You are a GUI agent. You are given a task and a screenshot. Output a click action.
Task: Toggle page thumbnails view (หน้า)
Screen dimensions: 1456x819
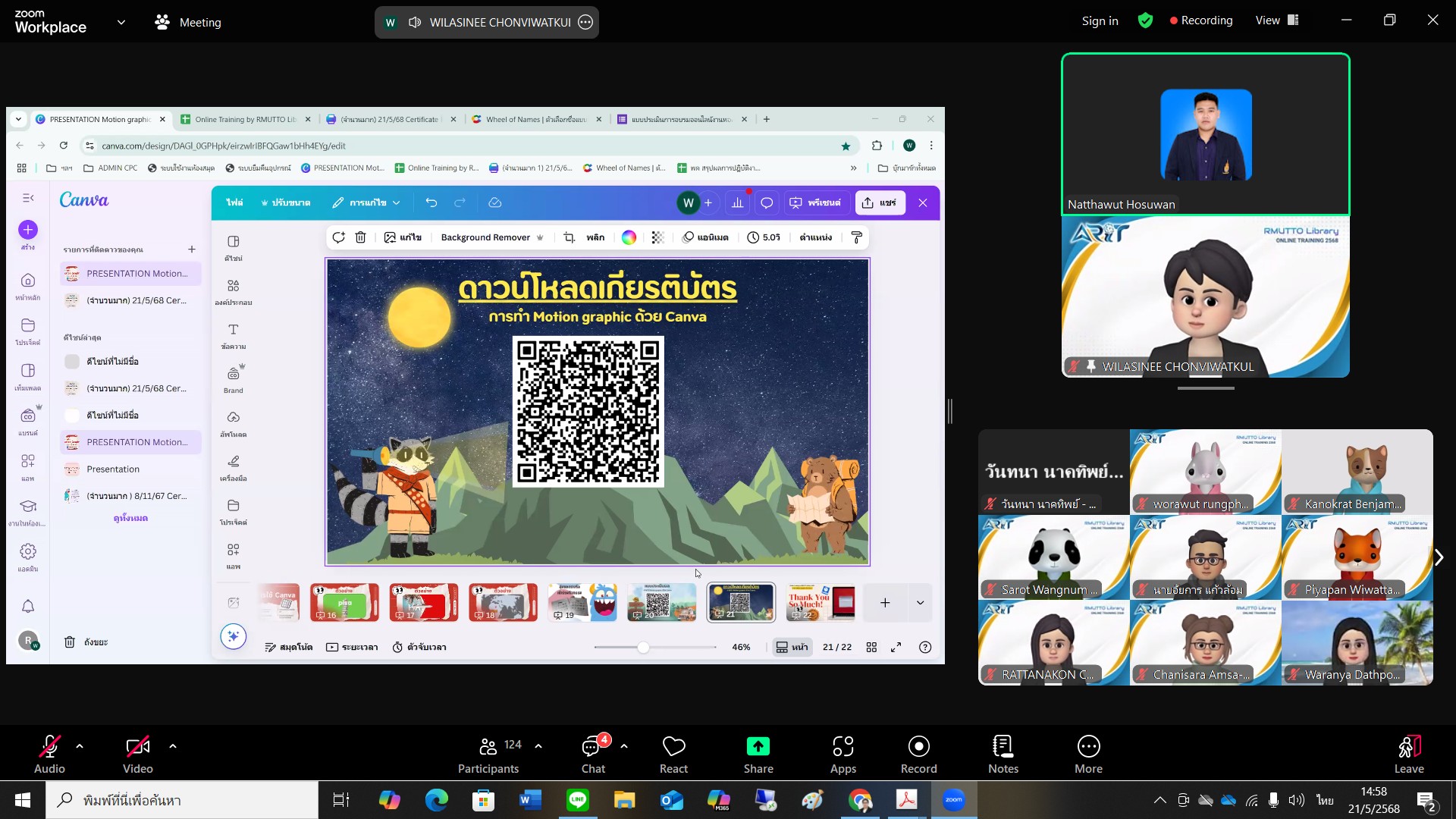792,647
